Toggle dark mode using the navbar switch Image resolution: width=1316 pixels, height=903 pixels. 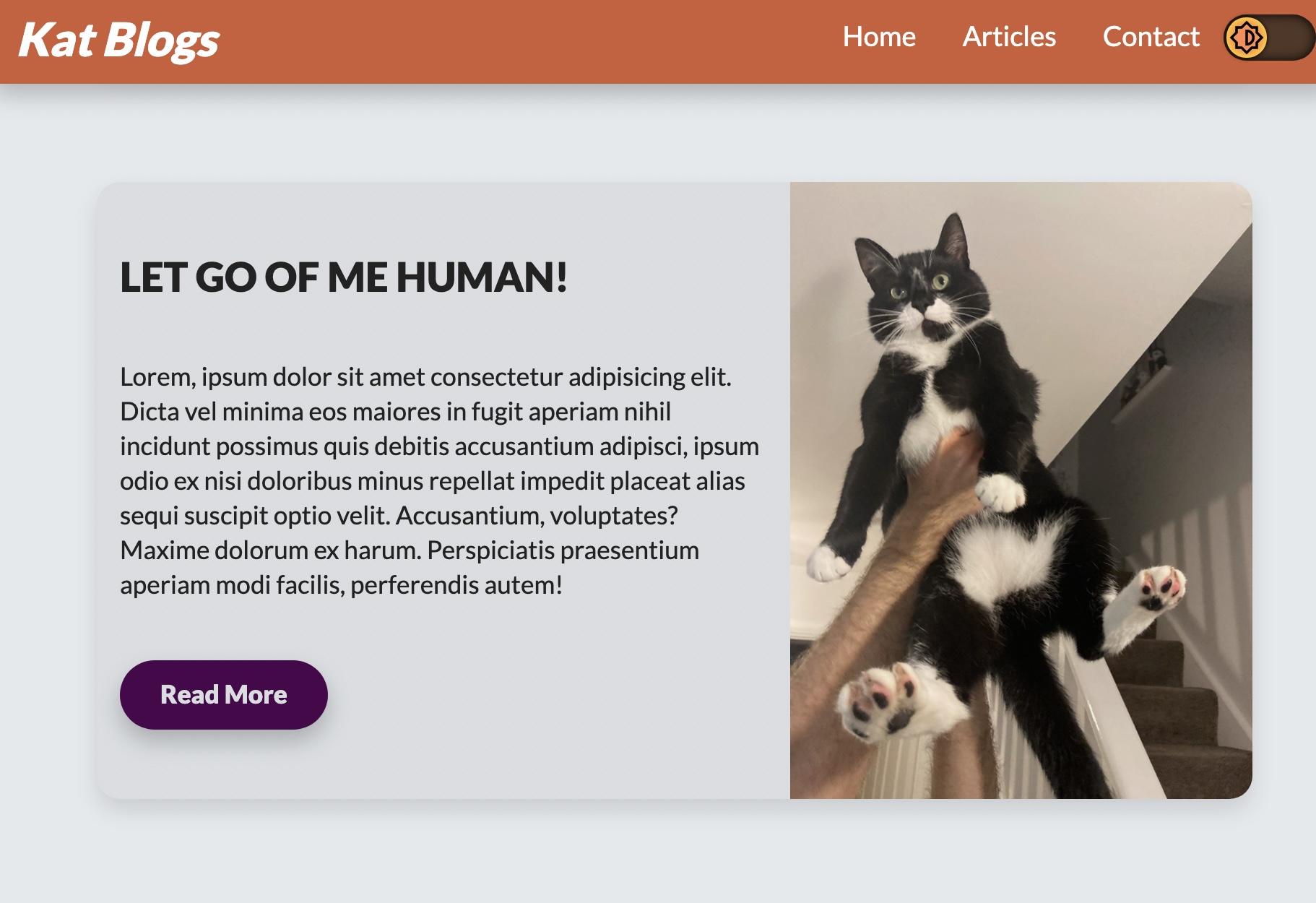point(1269,38)
